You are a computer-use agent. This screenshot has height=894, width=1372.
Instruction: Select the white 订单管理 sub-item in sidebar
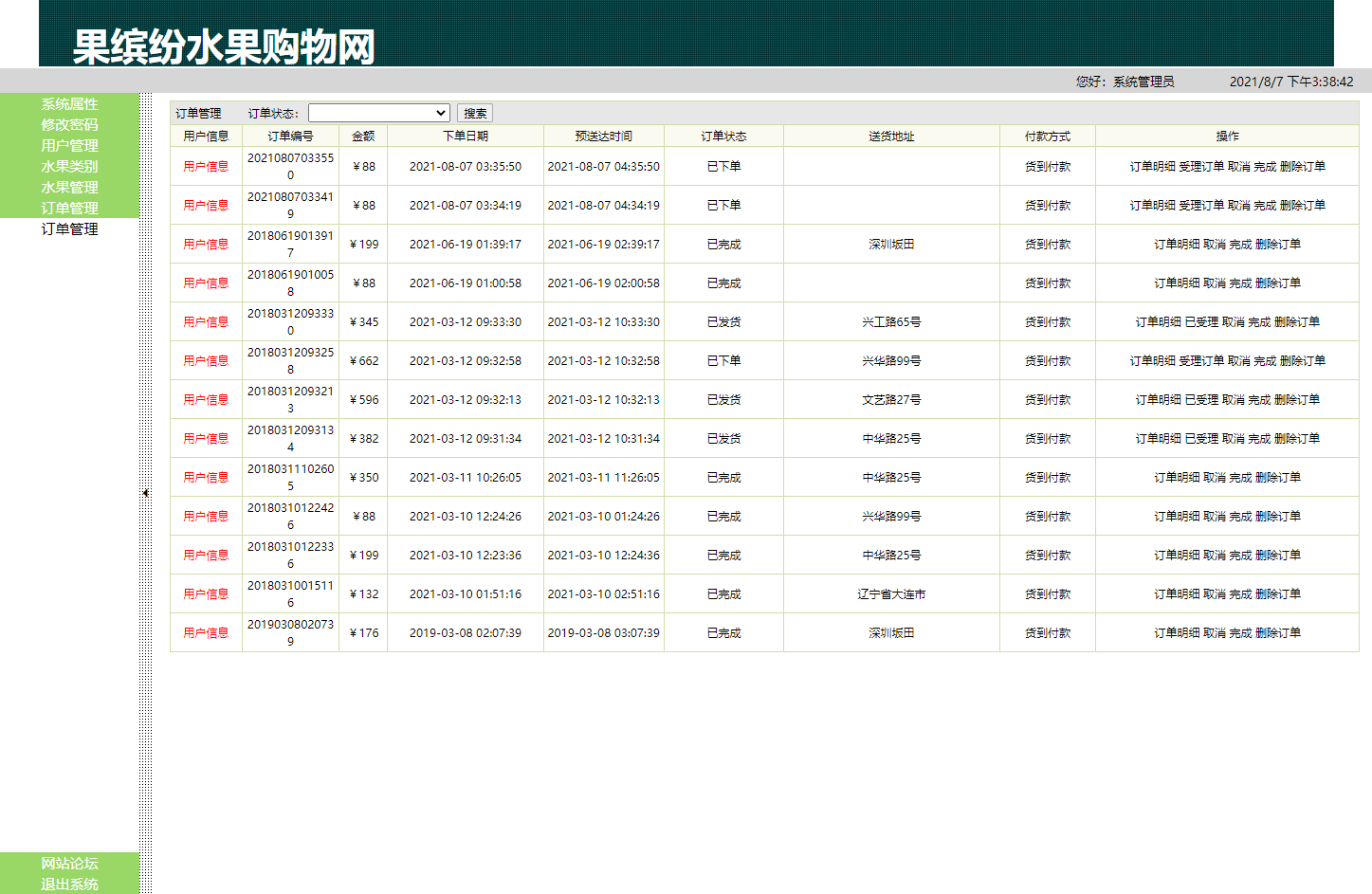coord(69,229)
